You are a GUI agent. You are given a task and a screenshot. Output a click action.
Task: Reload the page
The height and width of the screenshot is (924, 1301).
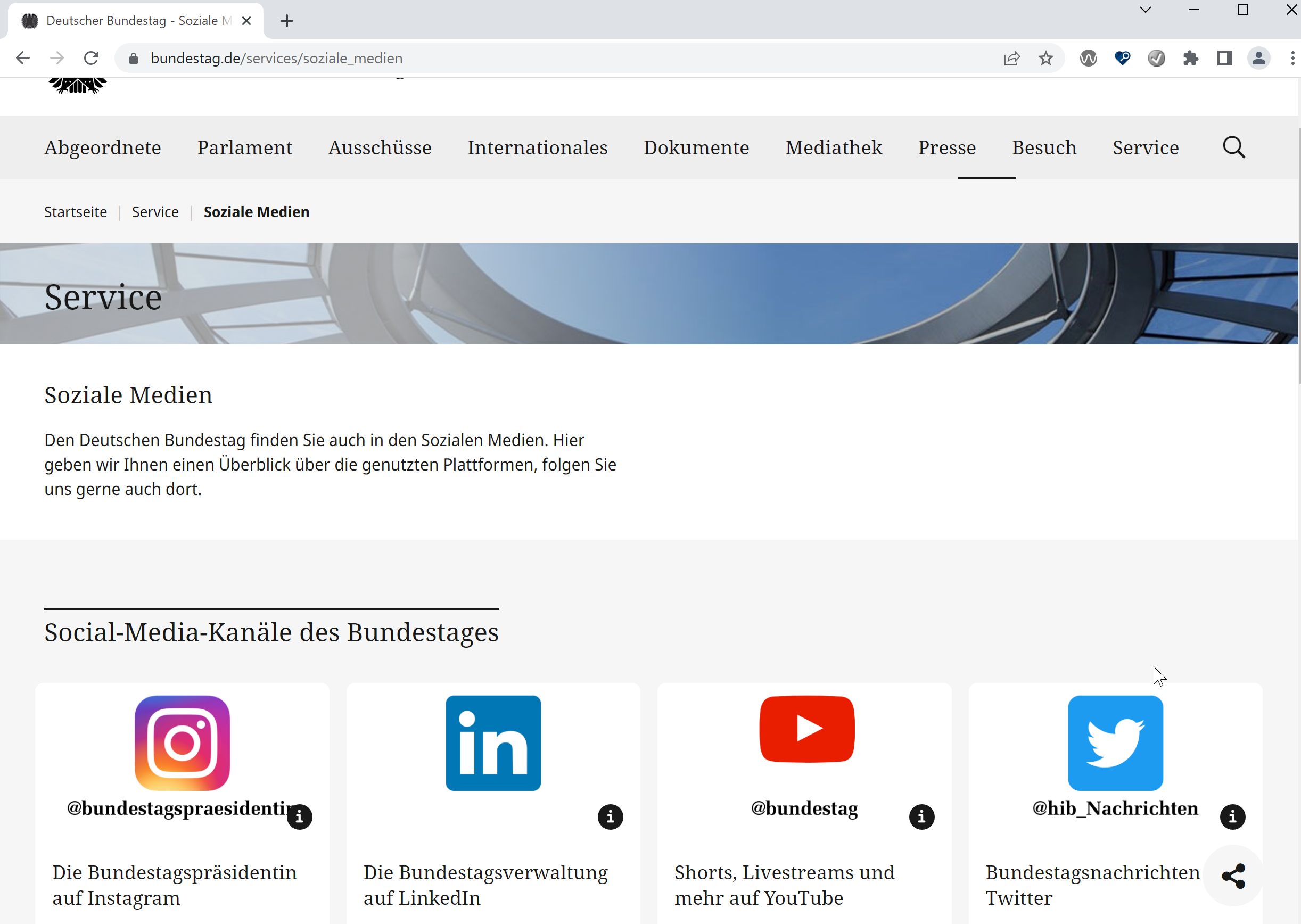pyautogui.click(x=91, y=58)
